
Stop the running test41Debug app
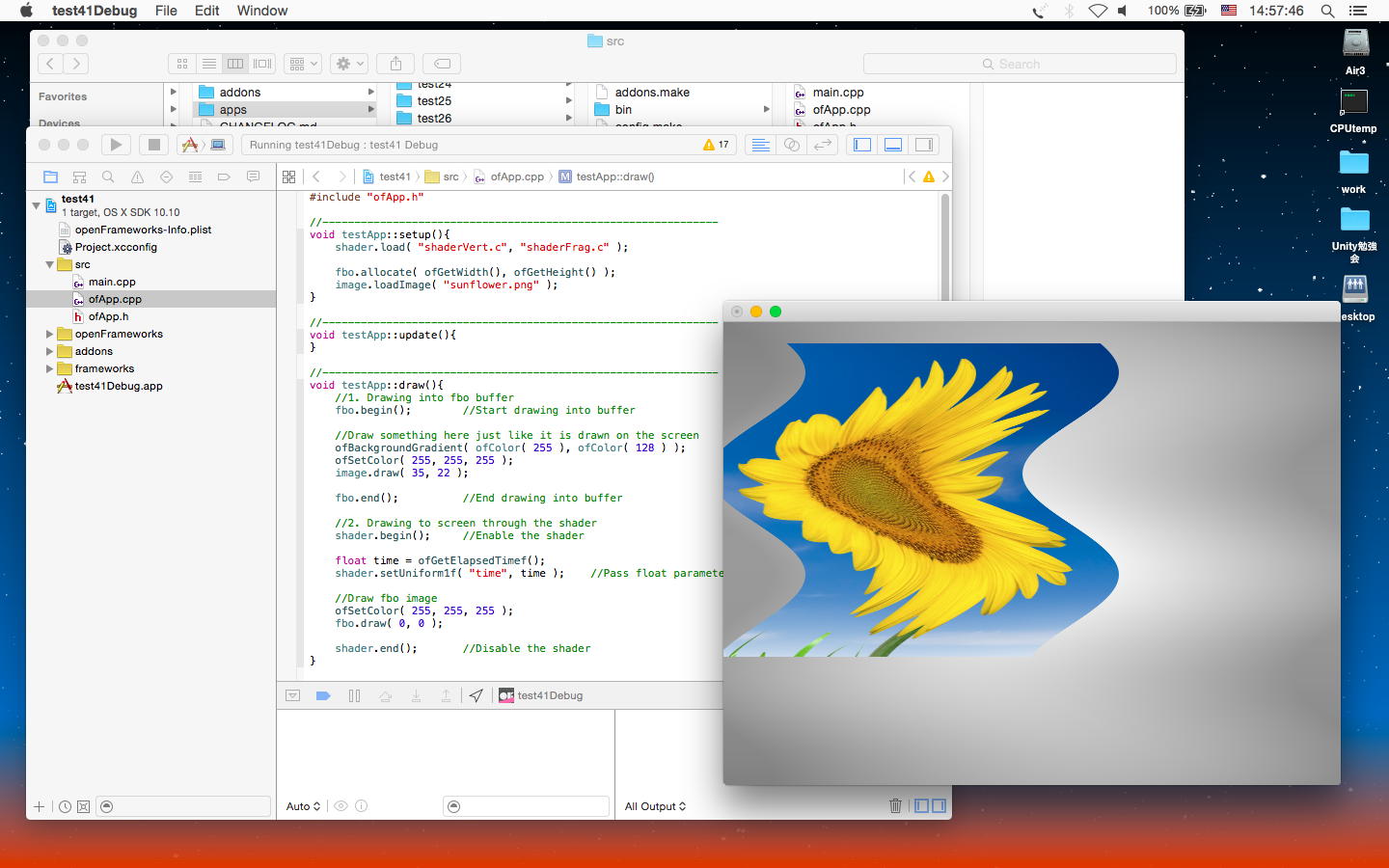click(x=153, y=145)
